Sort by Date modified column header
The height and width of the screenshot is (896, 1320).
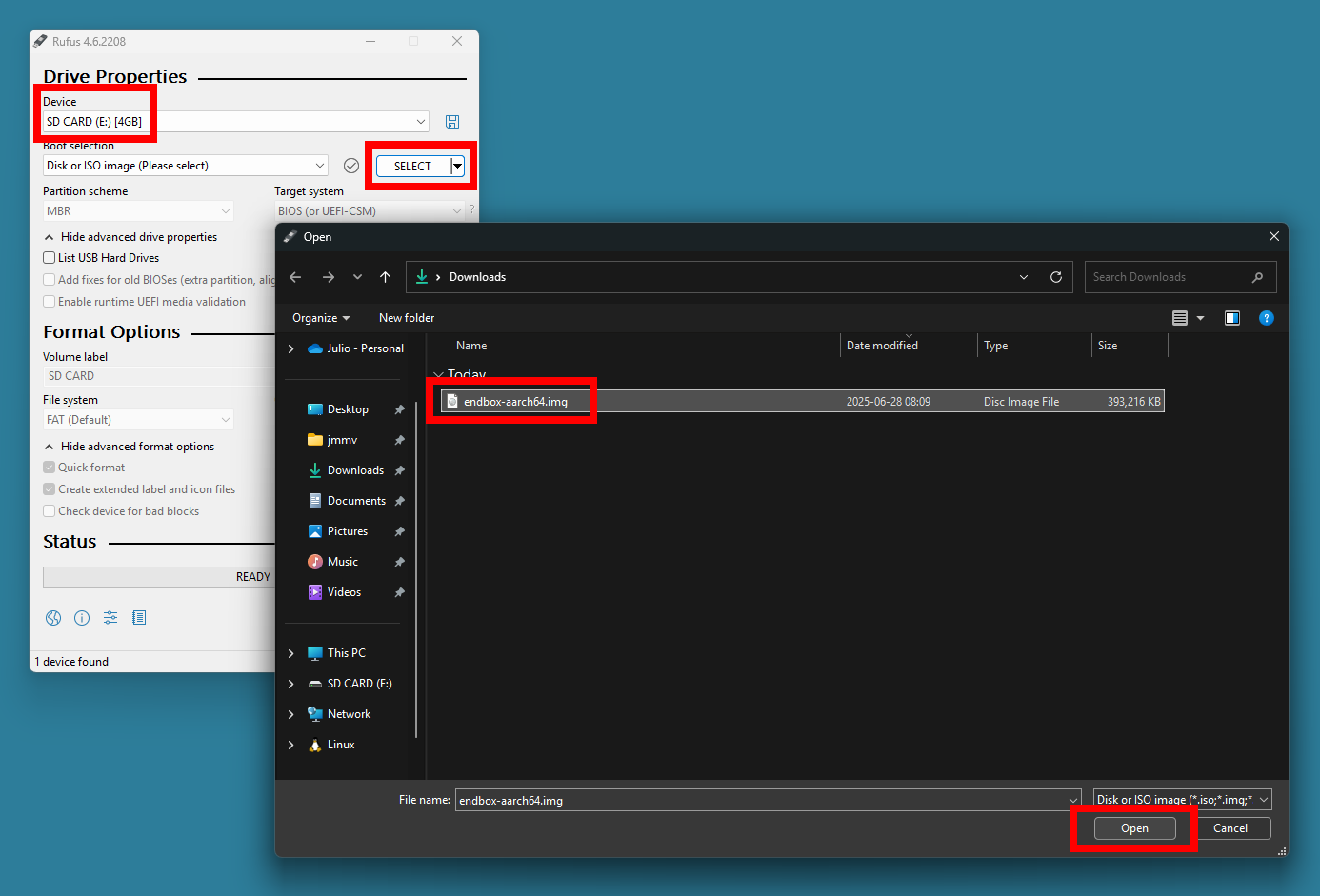882,346
